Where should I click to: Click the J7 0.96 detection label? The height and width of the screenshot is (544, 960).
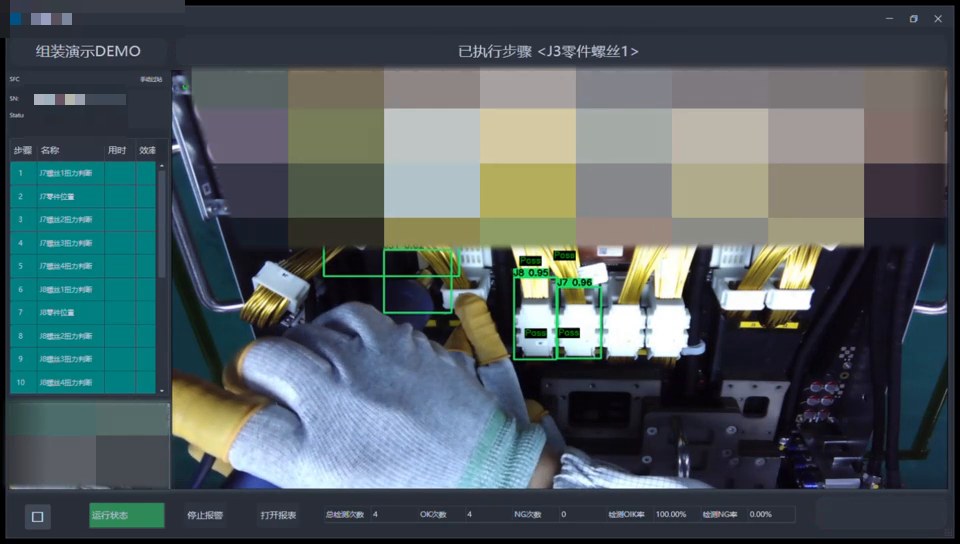[574, 283]
